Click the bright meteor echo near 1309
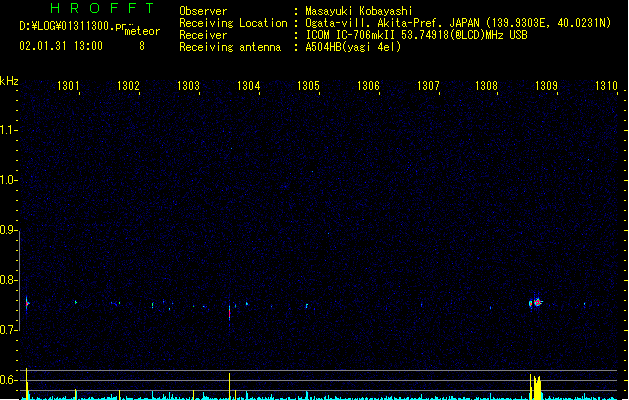 (536, 303)
